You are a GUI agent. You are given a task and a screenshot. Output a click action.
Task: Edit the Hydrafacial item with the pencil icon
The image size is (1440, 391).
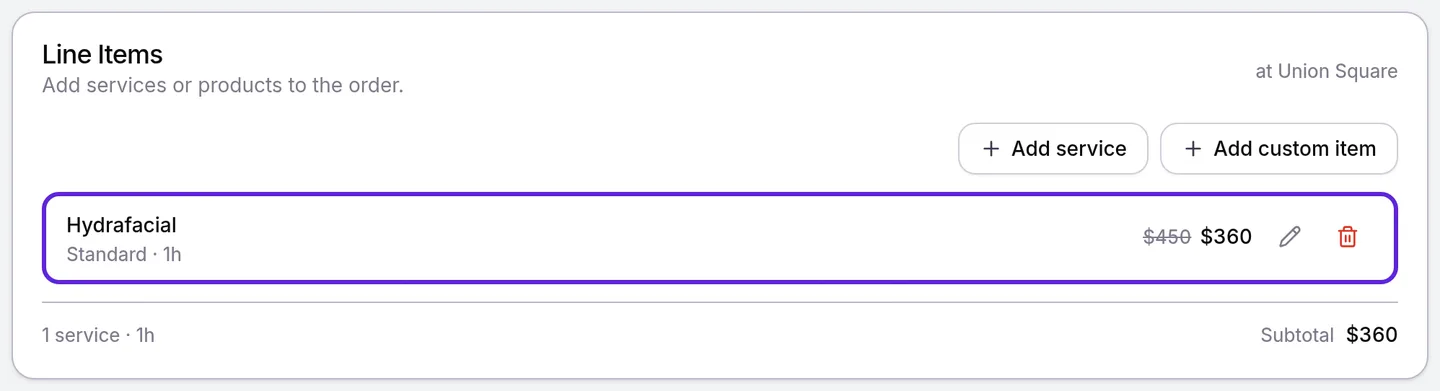tap(1290, 237)
